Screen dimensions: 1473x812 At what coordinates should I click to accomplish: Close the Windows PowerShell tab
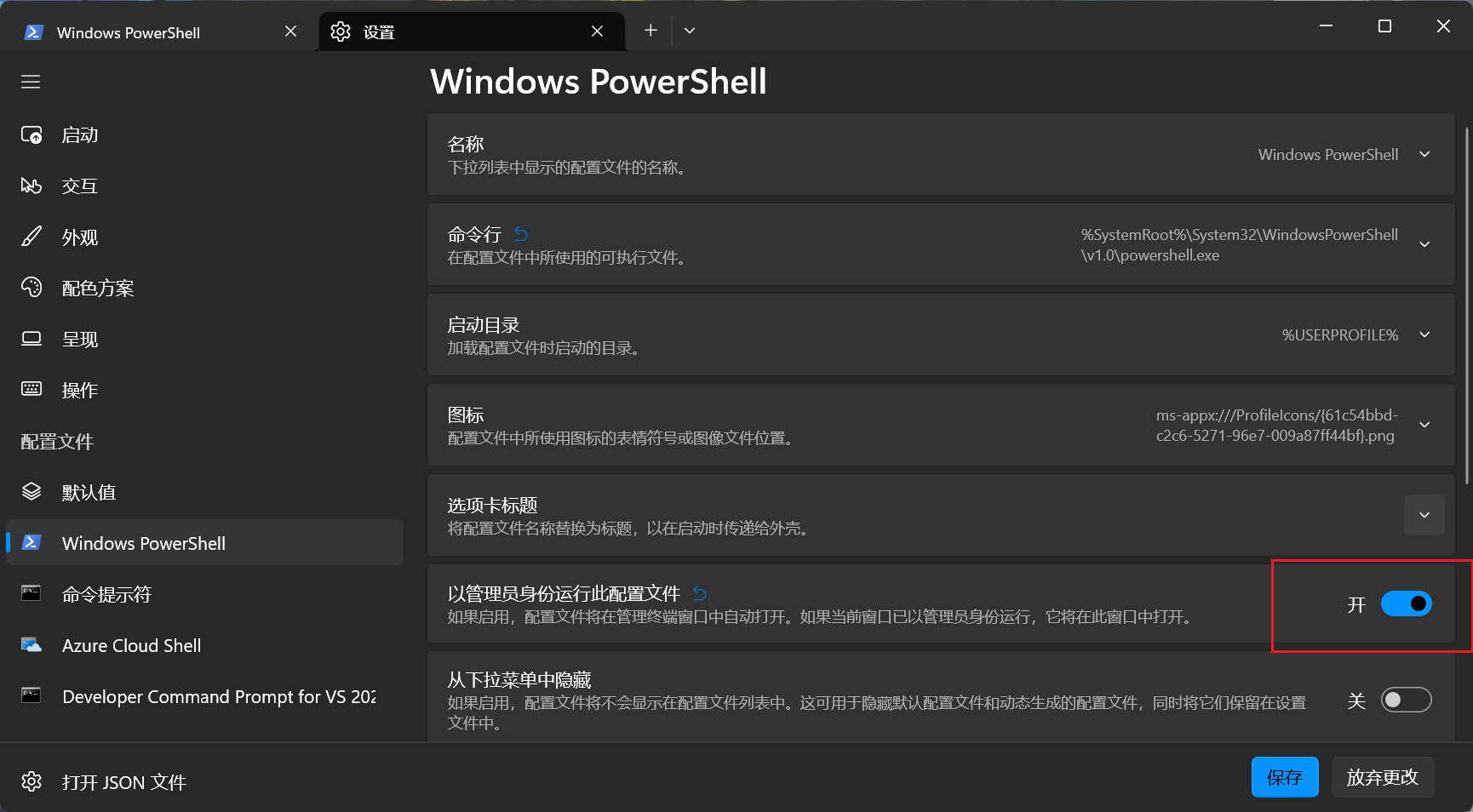pyautogui.click(x=291, y=31)
